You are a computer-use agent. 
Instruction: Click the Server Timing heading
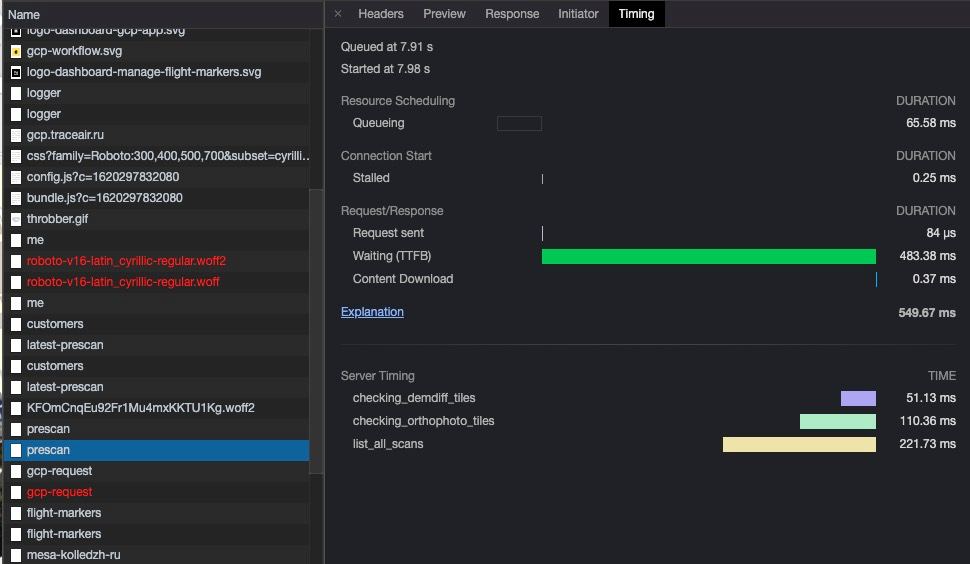tap(377, 376)
